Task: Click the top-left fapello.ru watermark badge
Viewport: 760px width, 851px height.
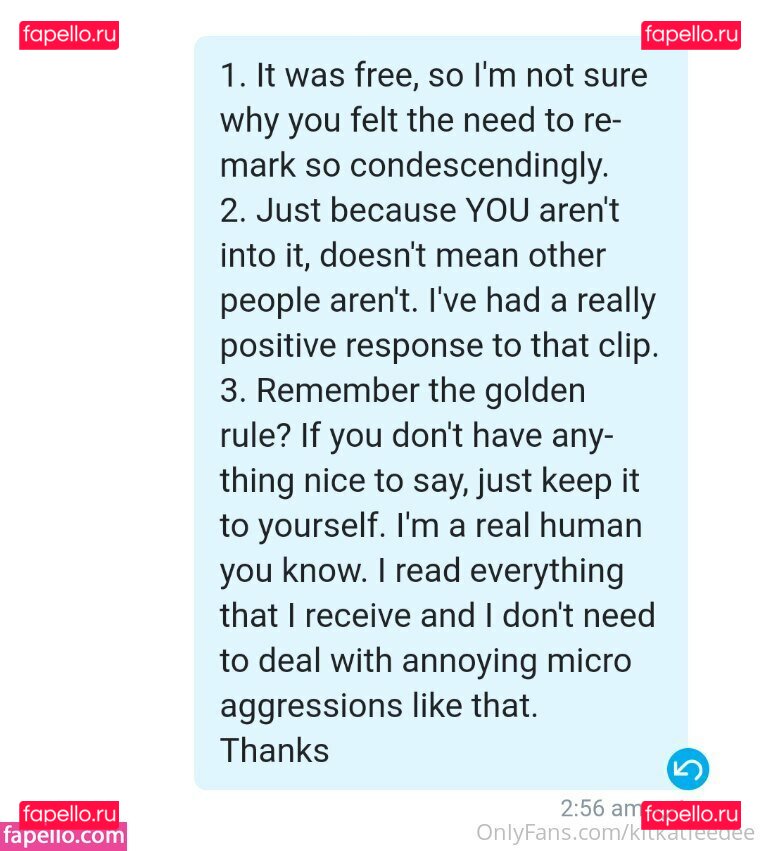Action: 69,35
